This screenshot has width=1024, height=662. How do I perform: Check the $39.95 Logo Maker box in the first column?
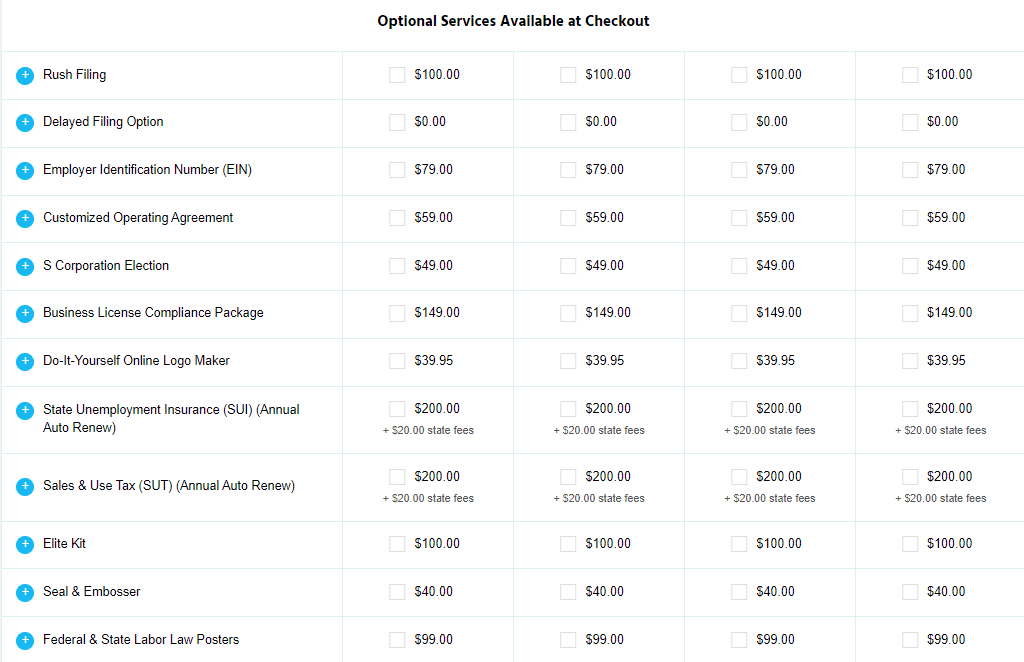coord(397,361)
